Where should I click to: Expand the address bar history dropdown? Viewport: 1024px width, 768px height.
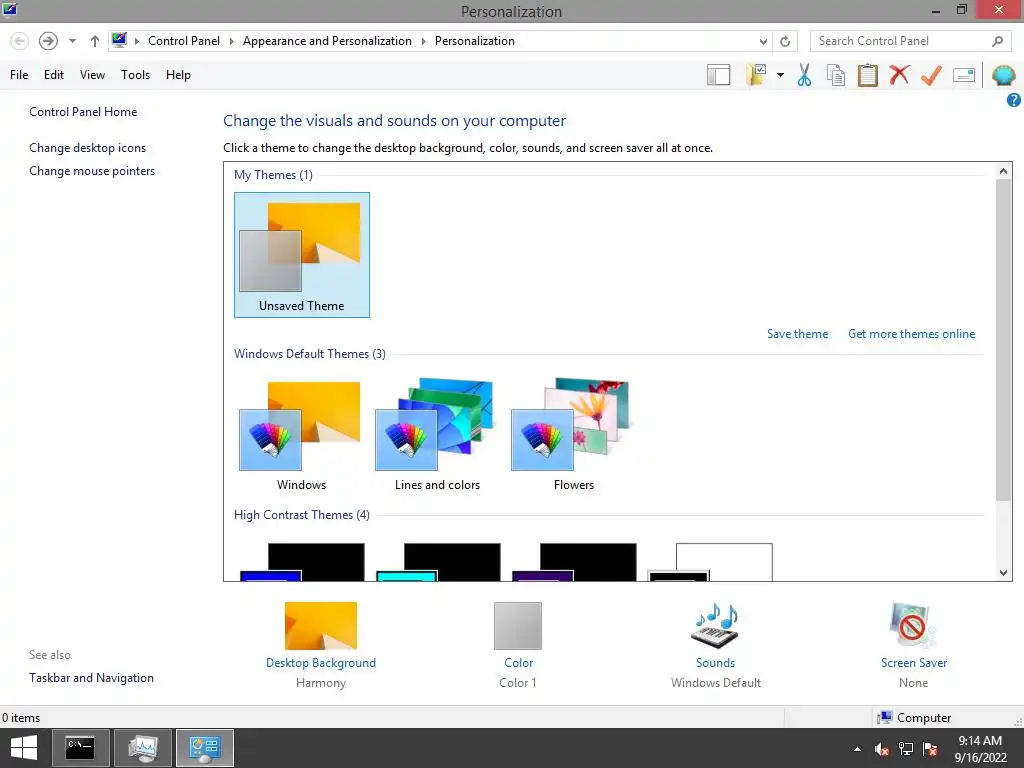tap(763, 41)
